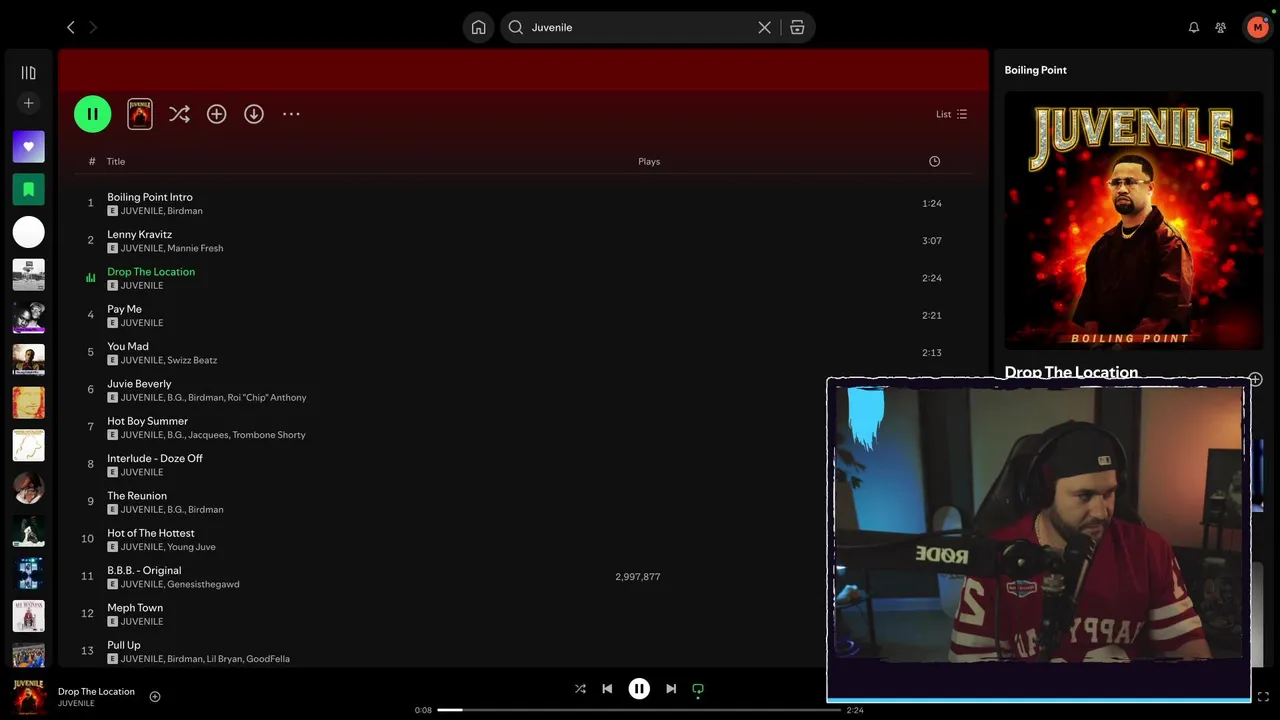1280x720 pixels.
Task: Open the List view options dropdown
Action: pyautogui.click(x=951, y=114)
